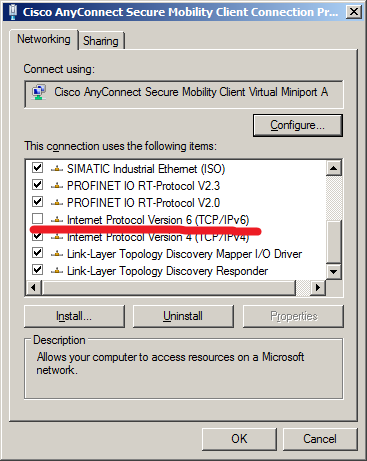Viewport: 367px width, 461px height.
Task: Click the list's scroll down arrow
Action: click(x=334, y=272)
